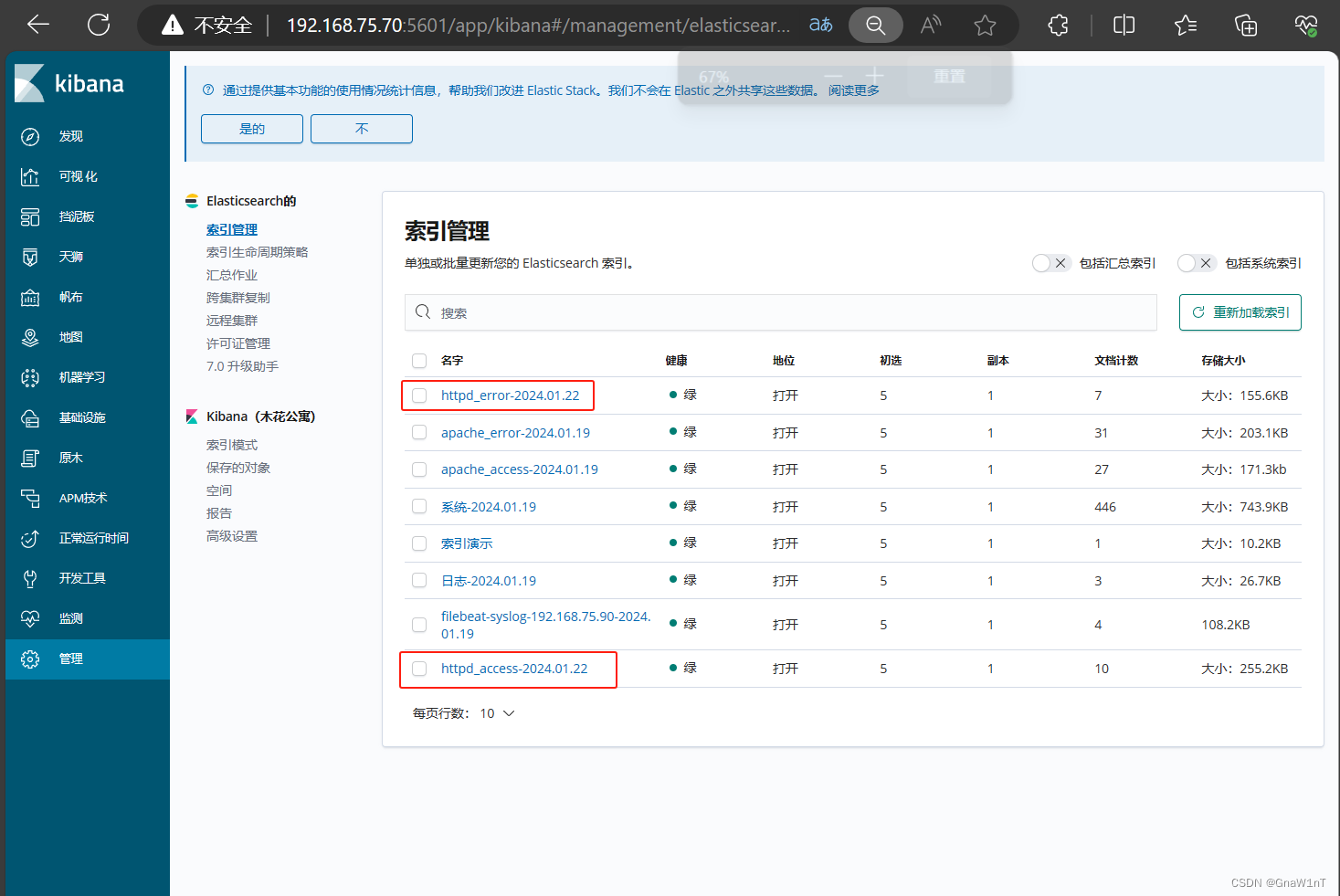Open License Management (许可证管理)
This screenshot has width=1340, height=896.
tap(238, 343)
